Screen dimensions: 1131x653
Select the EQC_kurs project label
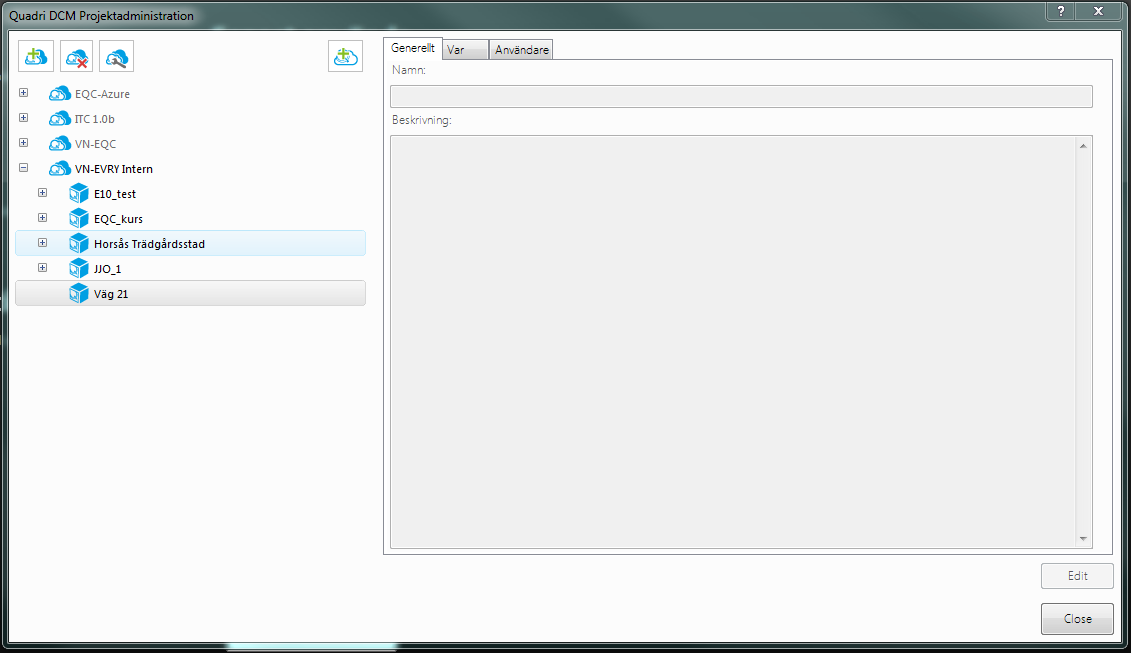[118, 219]
